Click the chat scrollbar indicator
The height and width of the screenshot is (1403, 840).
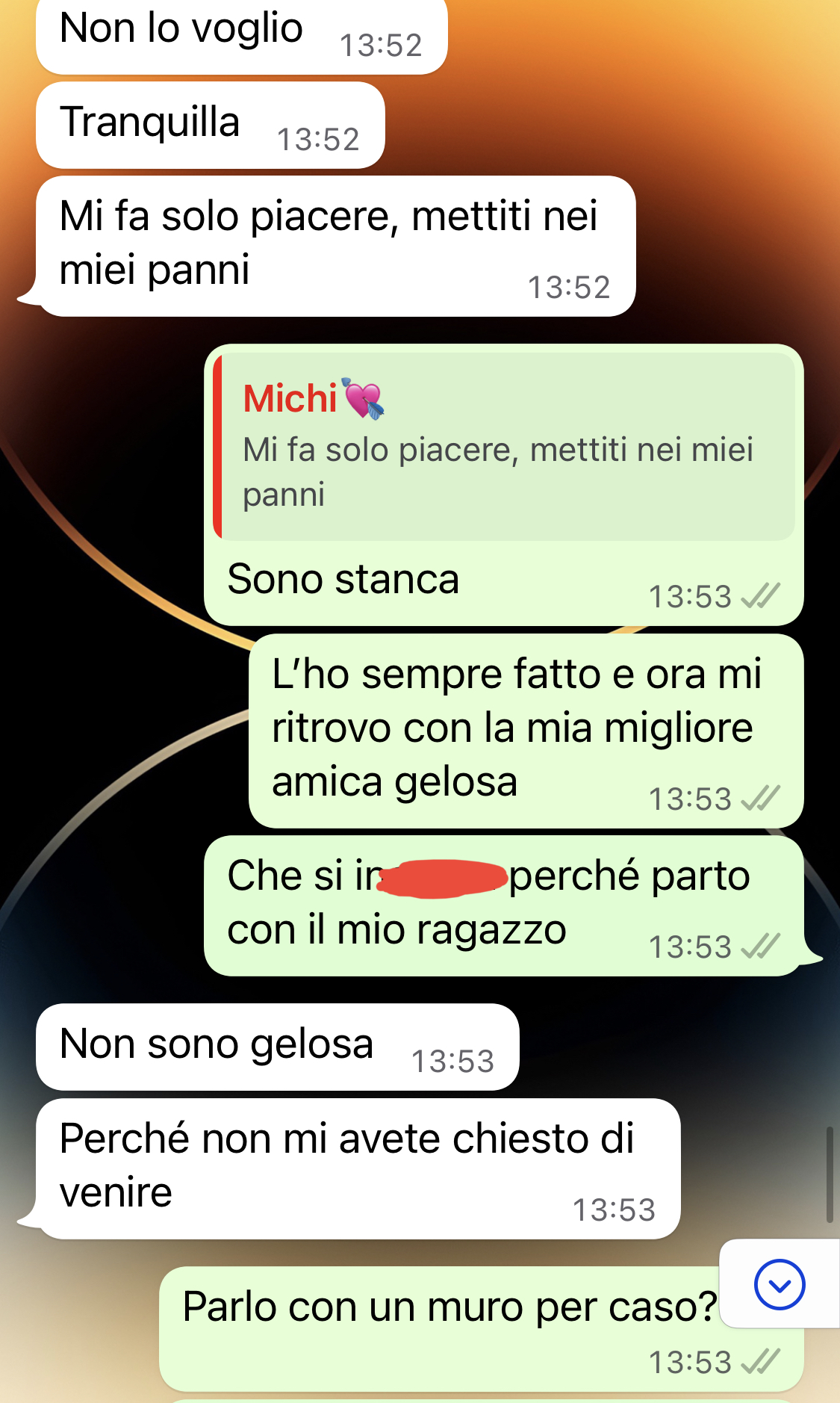[830, 1175]
